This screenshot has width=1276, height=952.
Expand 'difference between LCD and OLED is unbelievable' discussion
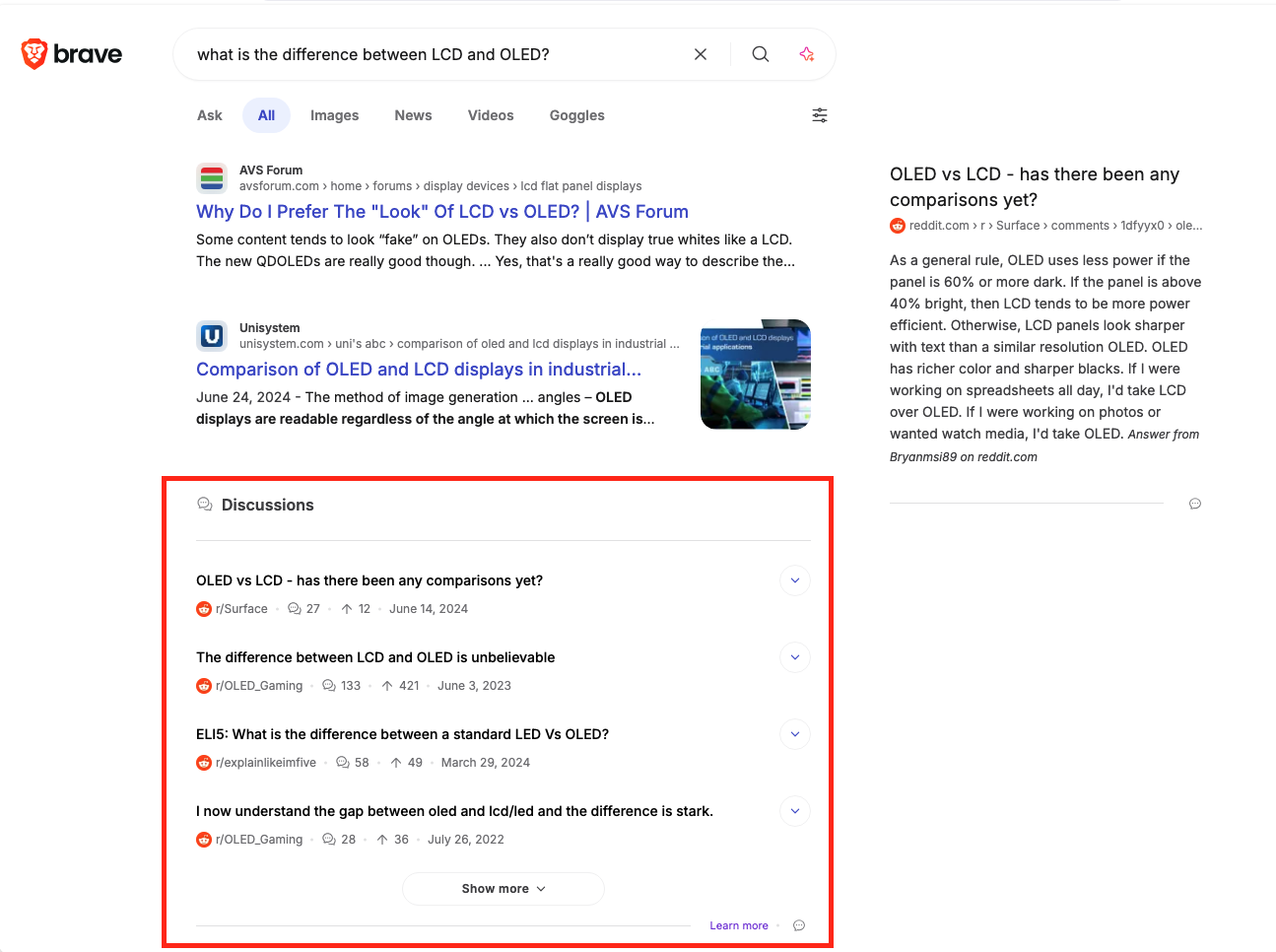click(795, 657)
